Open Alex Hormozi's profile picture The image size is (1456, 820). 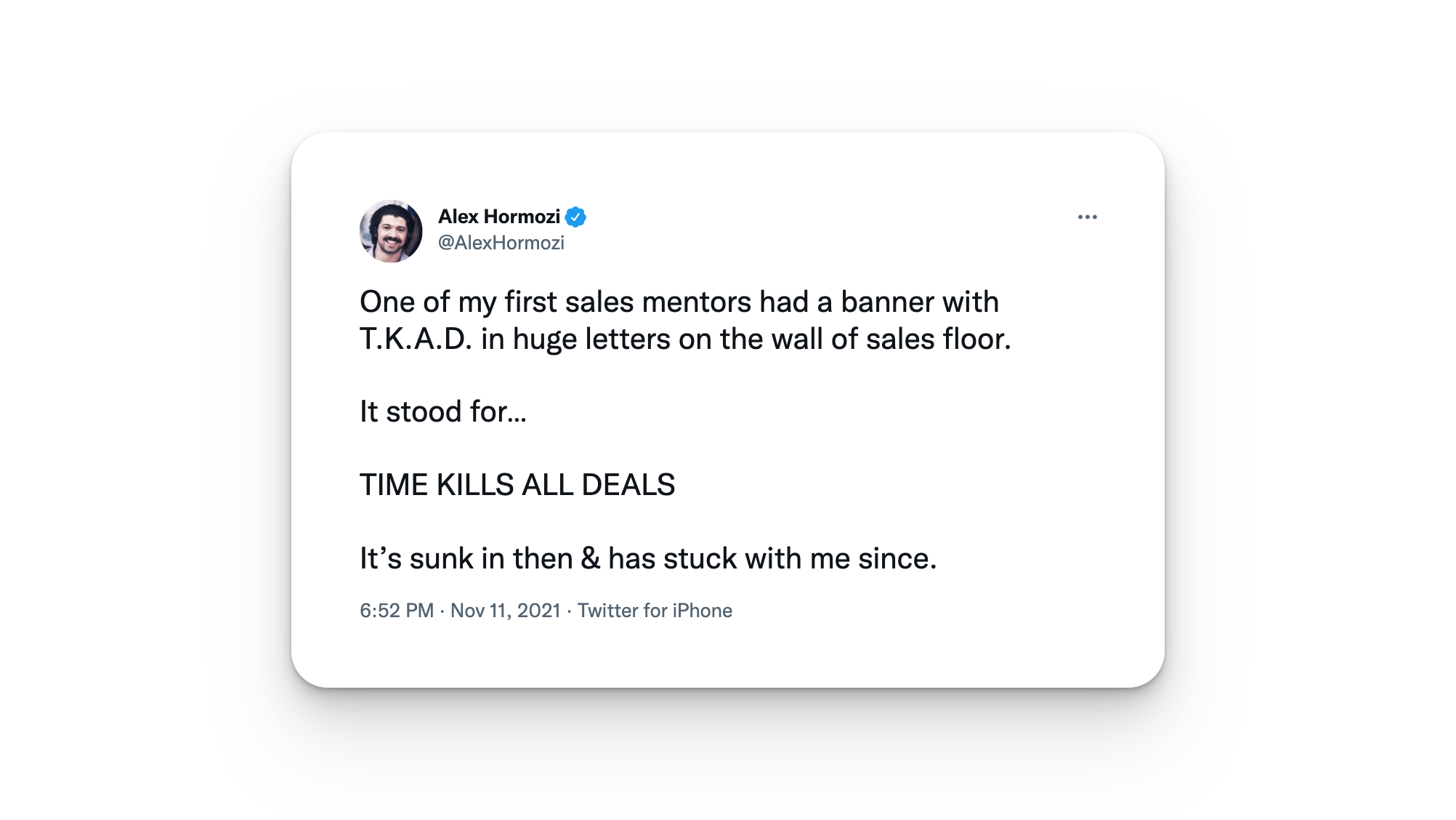click(x=391, y=231)
